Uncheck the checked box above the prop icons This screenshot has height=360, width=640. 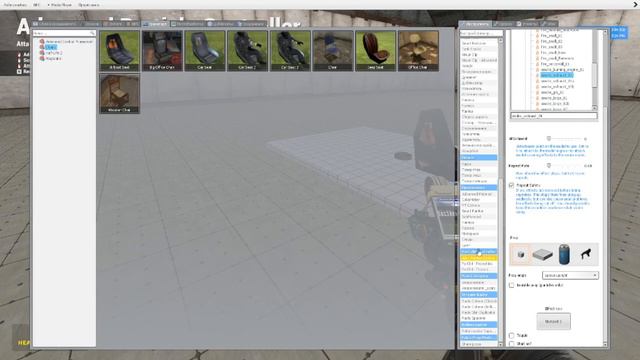511,185
